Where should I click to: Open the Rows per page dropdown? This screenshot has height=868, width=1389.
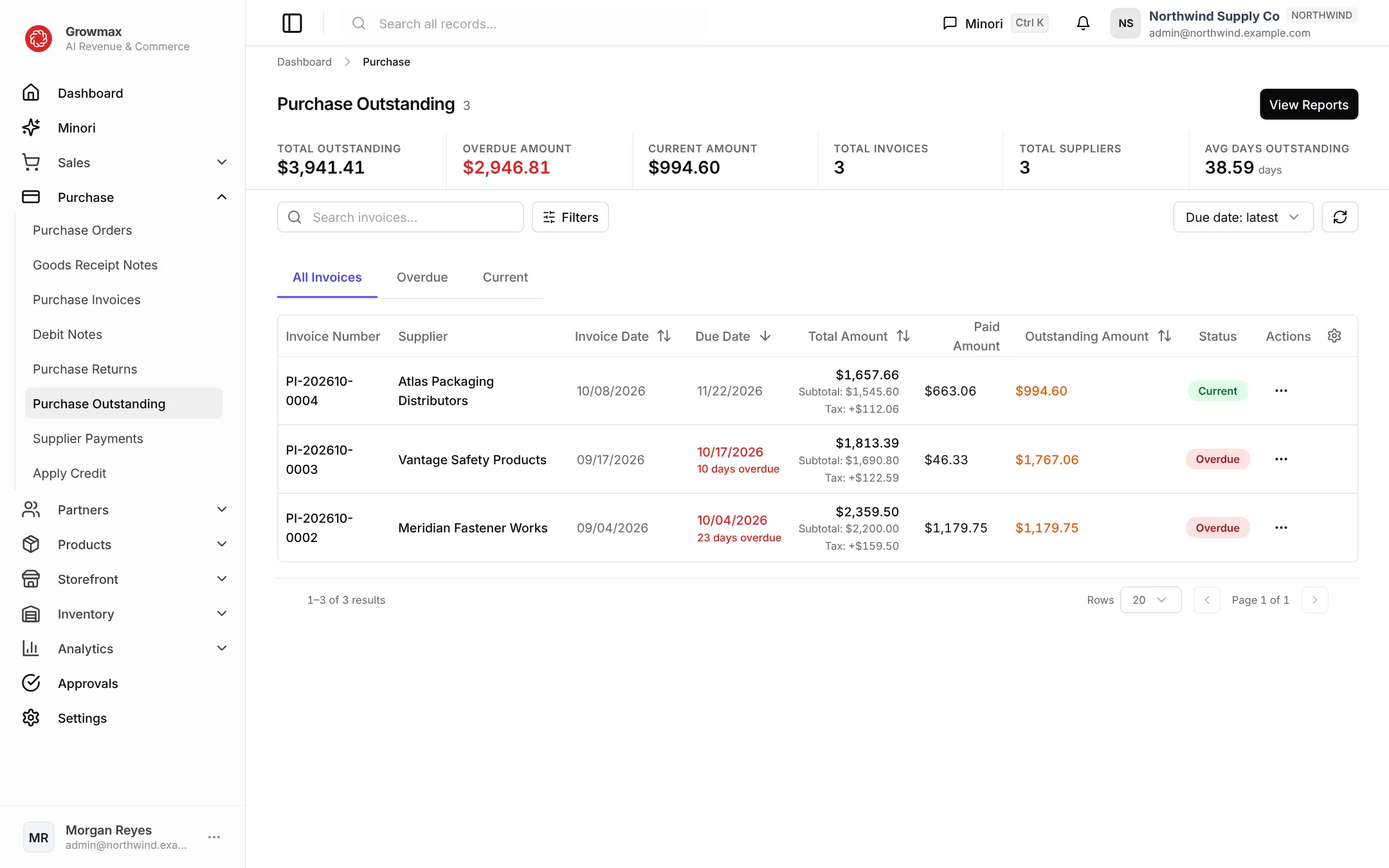click(1150, 600)
